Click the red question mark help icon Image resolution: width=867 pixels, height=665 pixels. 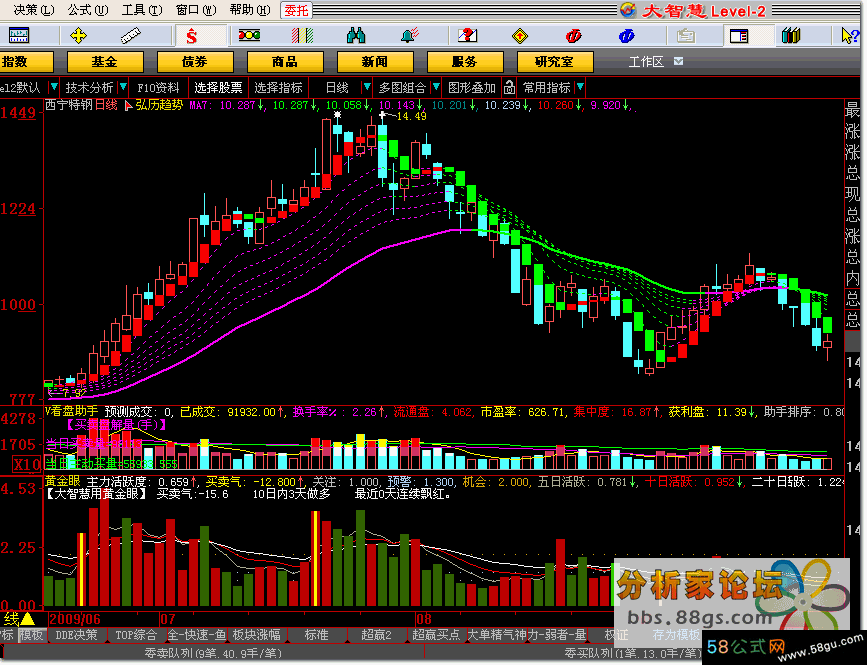[x=467, y=36]
